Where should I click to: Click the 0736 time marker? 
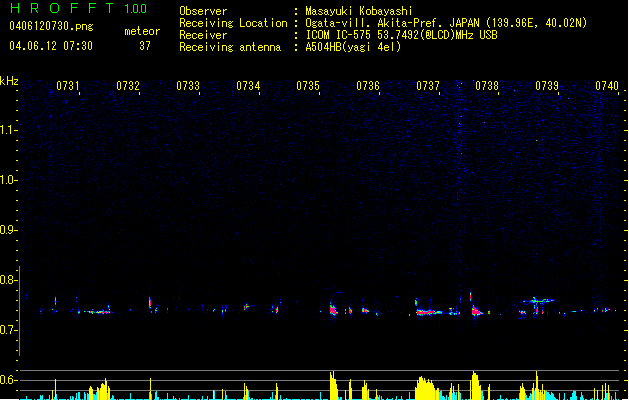pyautogui.click(x=368, y=86)
